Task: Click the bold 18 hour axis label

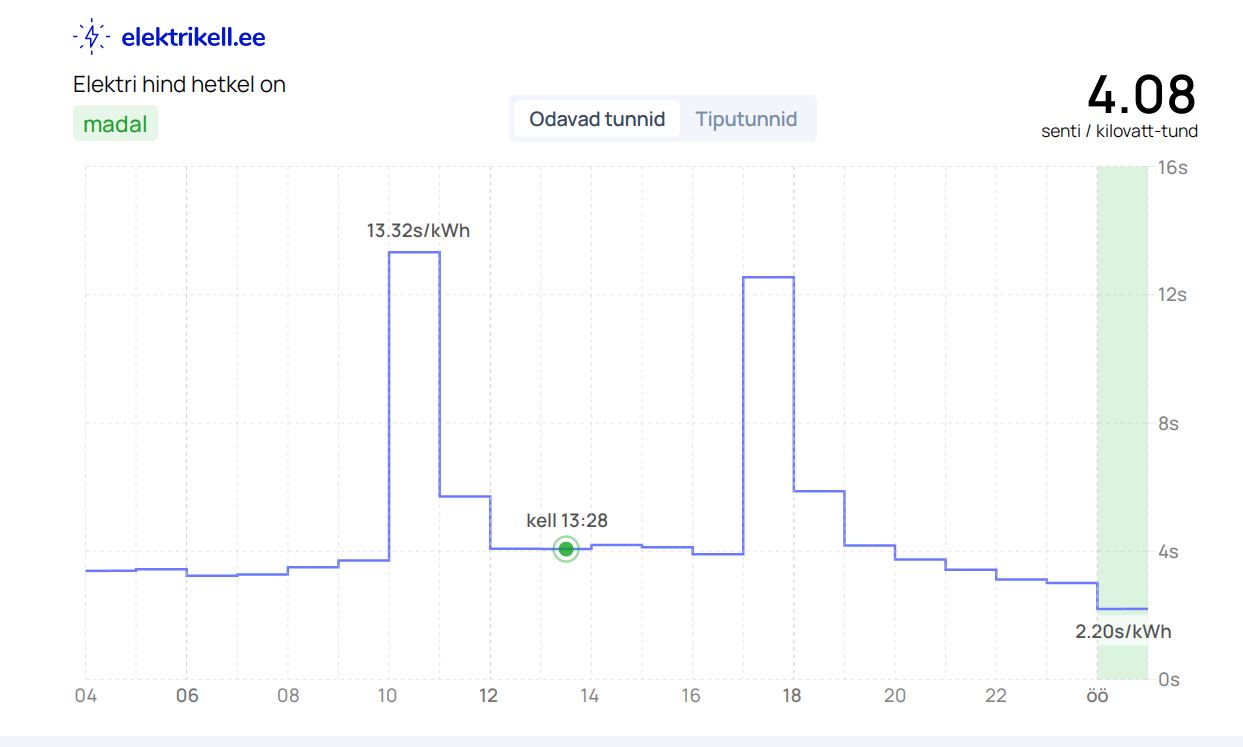Action: pyautogui.click(x=792, y=696)
